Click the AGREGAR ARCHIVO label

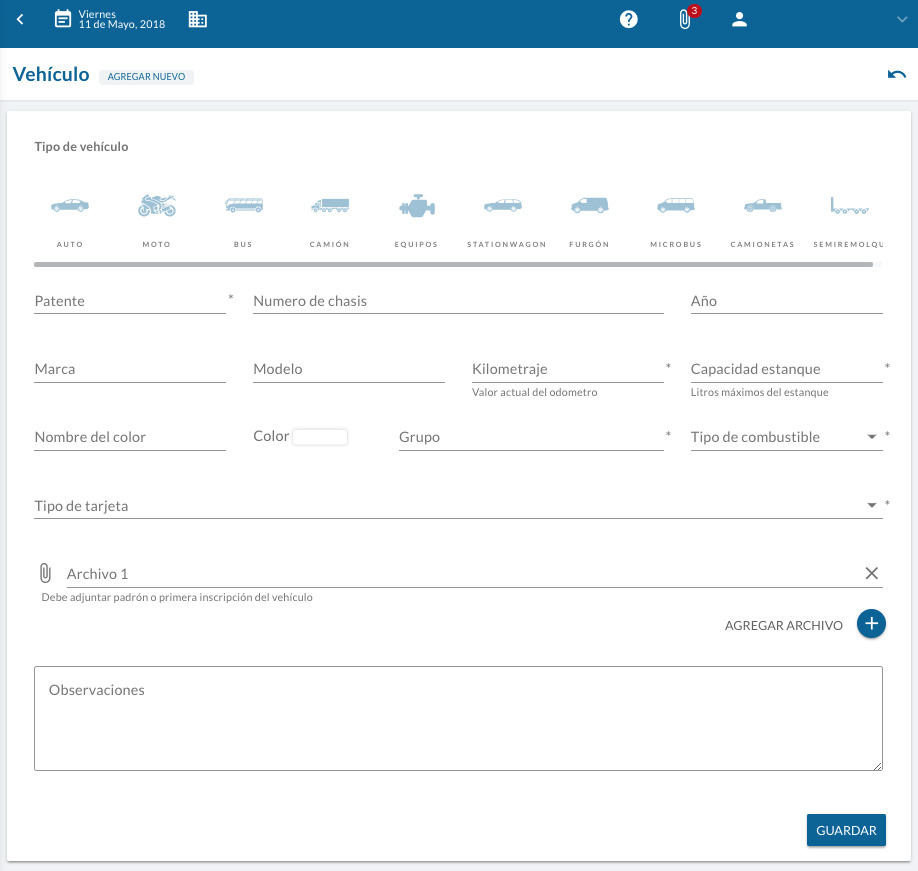(783, 626)
